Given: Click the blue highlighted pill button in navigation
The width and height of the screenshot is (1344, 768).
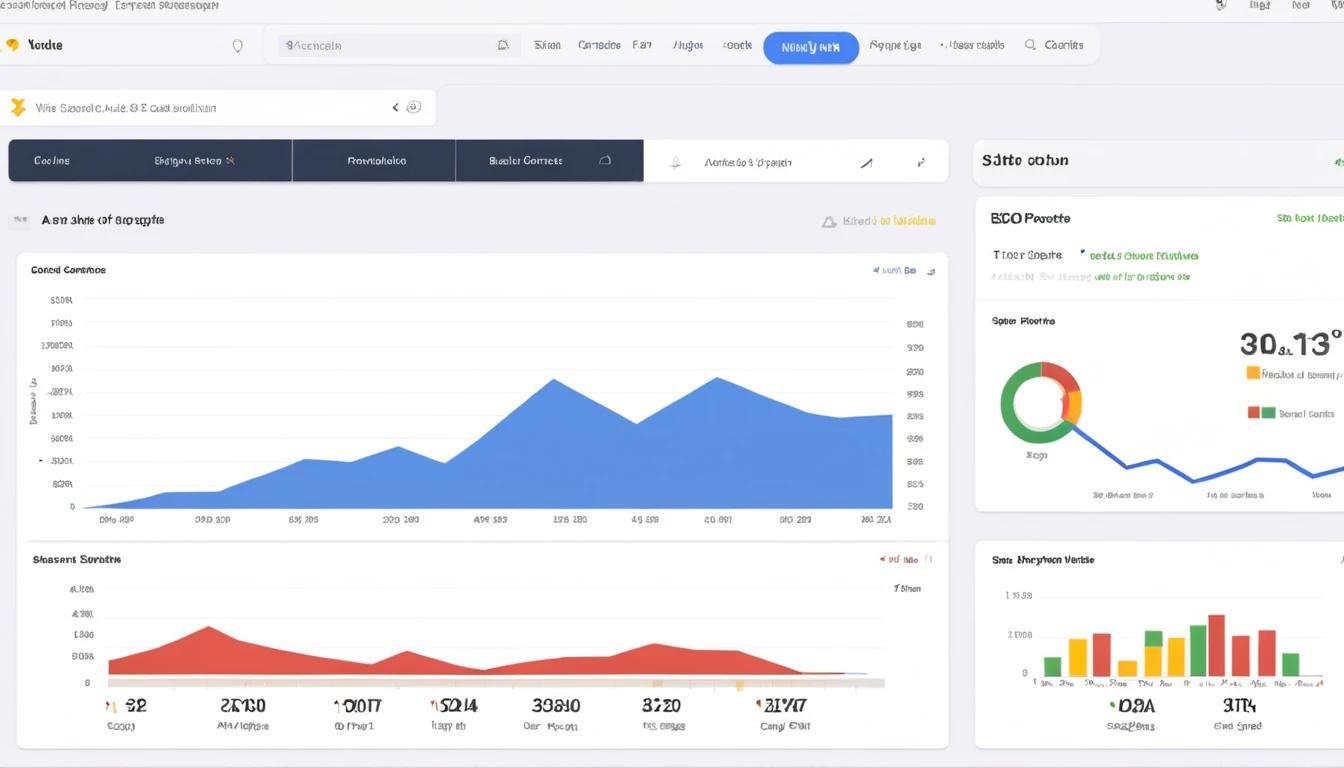Looking at the screenshot, I should 810,47.
